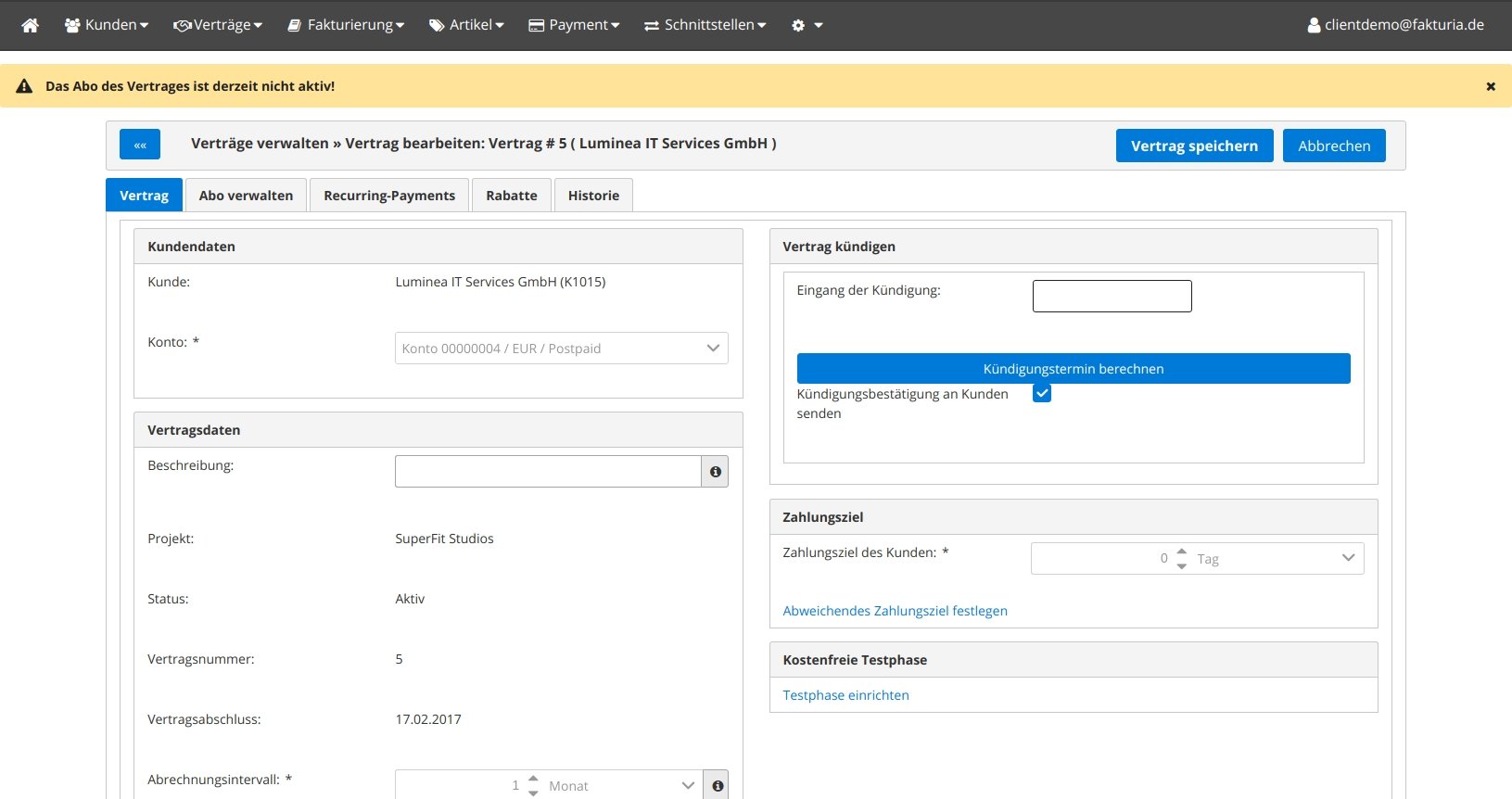Open the Recurring-Payments tab

point(389,196)
